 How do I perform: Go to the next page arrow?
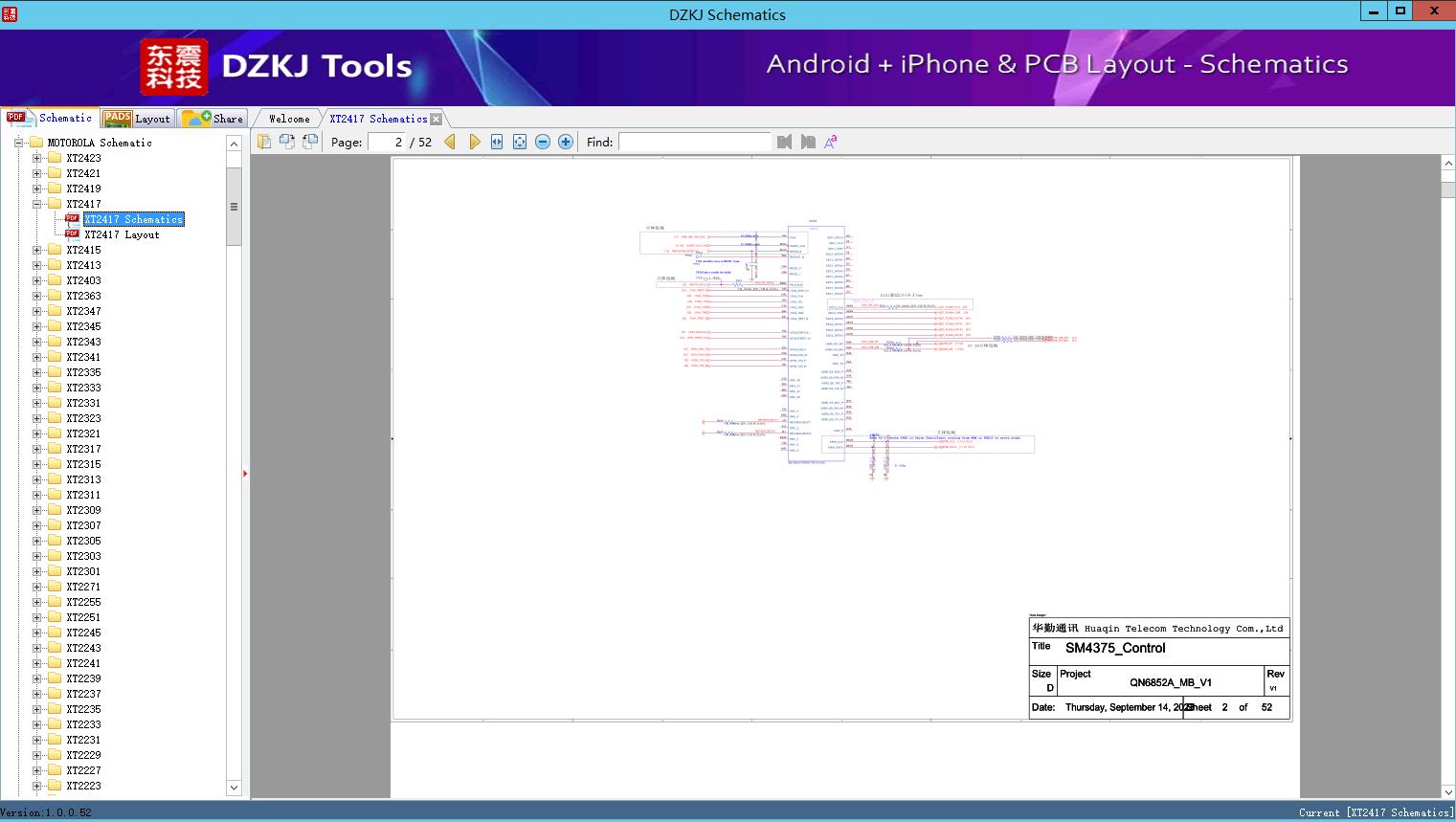pos(474,142)
